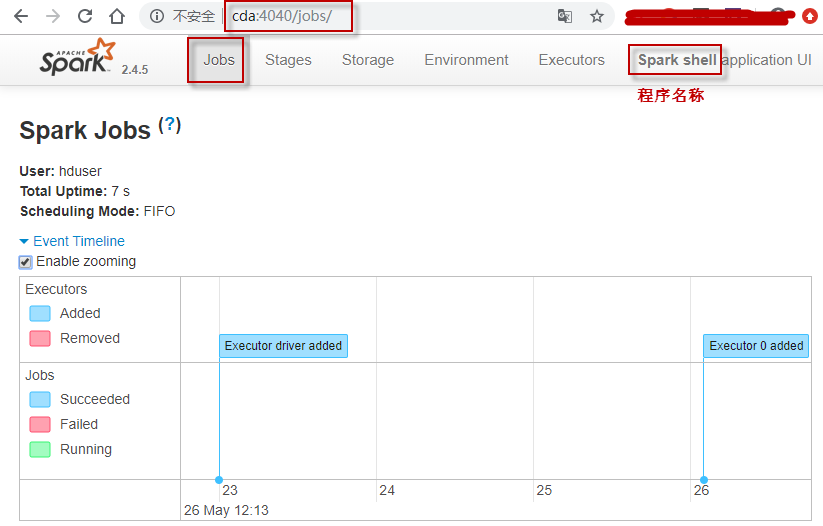Select the Executor 0 added timeline event

(x=756, y=346)
